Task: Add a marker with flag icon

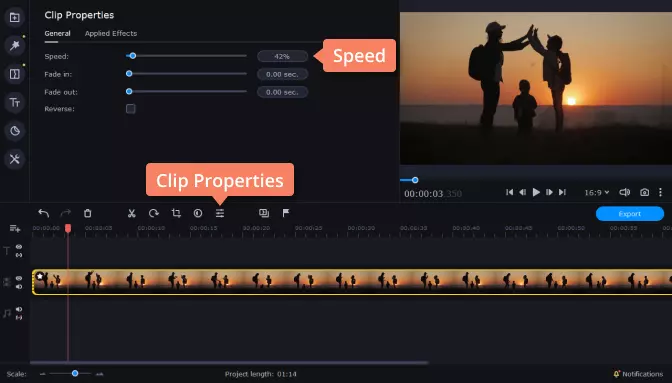Action: (x=286, y=213)
